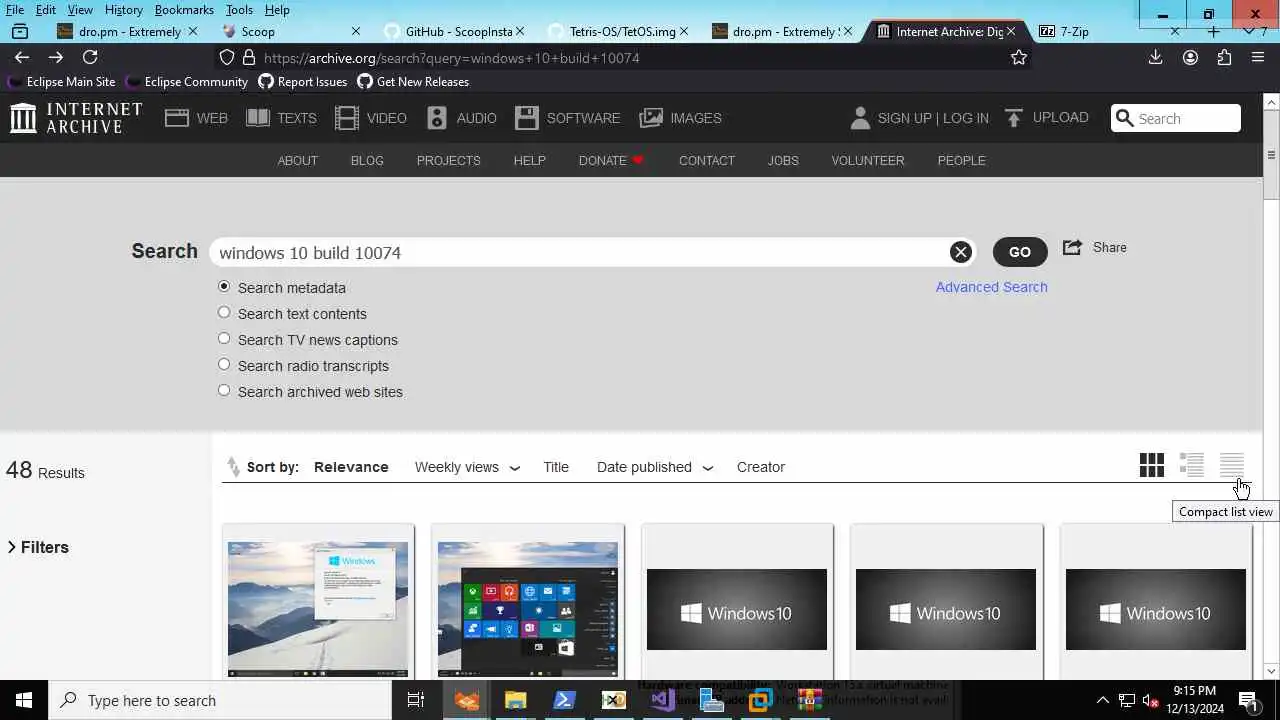The width and height of the screenshot is (1280, 720).
Task: Open the Internet Archive logo home link
Action: tap(76, 118)
